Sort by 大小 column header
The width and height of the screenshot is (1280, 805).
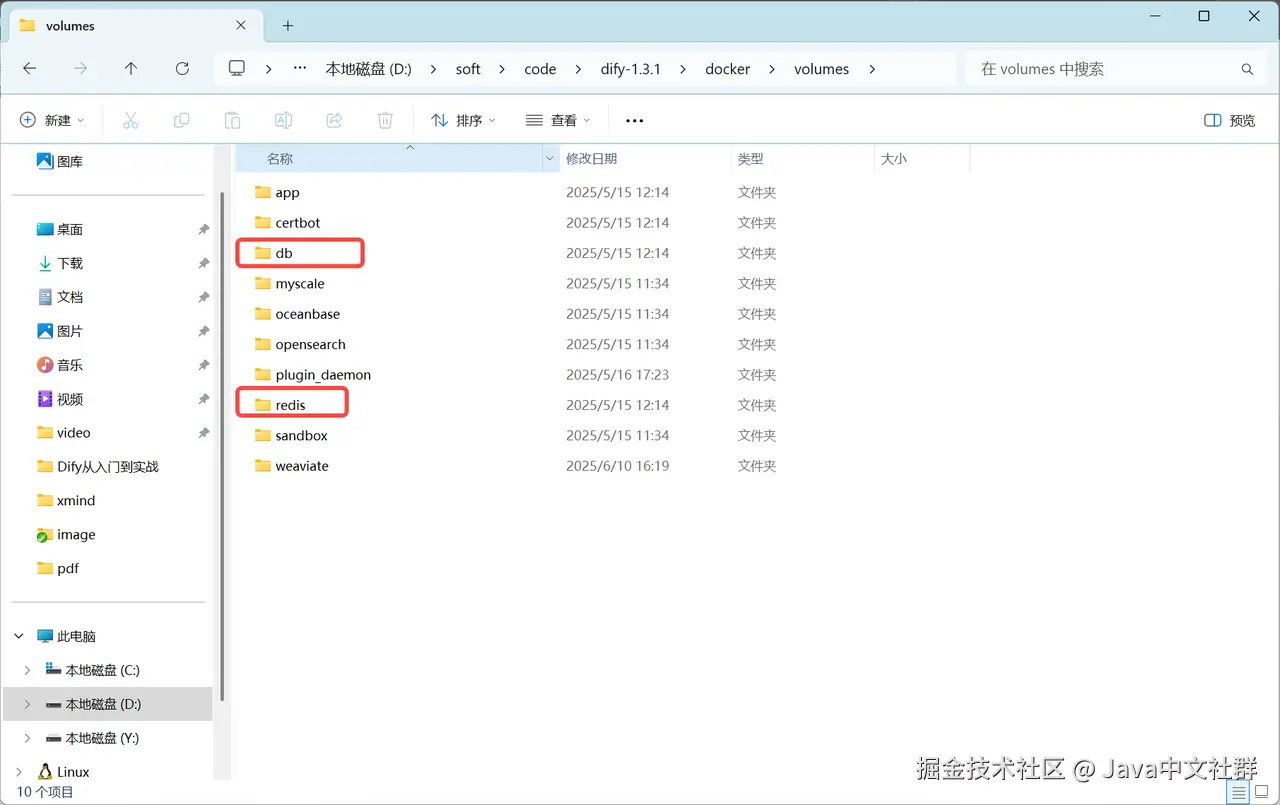(x=894, y=159)
